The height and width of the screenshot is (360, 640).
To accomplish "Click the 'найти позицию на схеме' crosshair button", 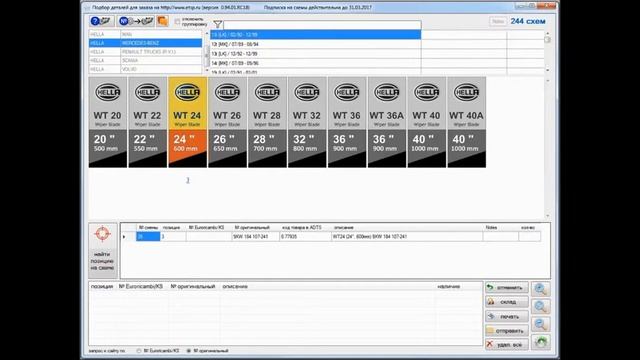I will click(102, 250).
